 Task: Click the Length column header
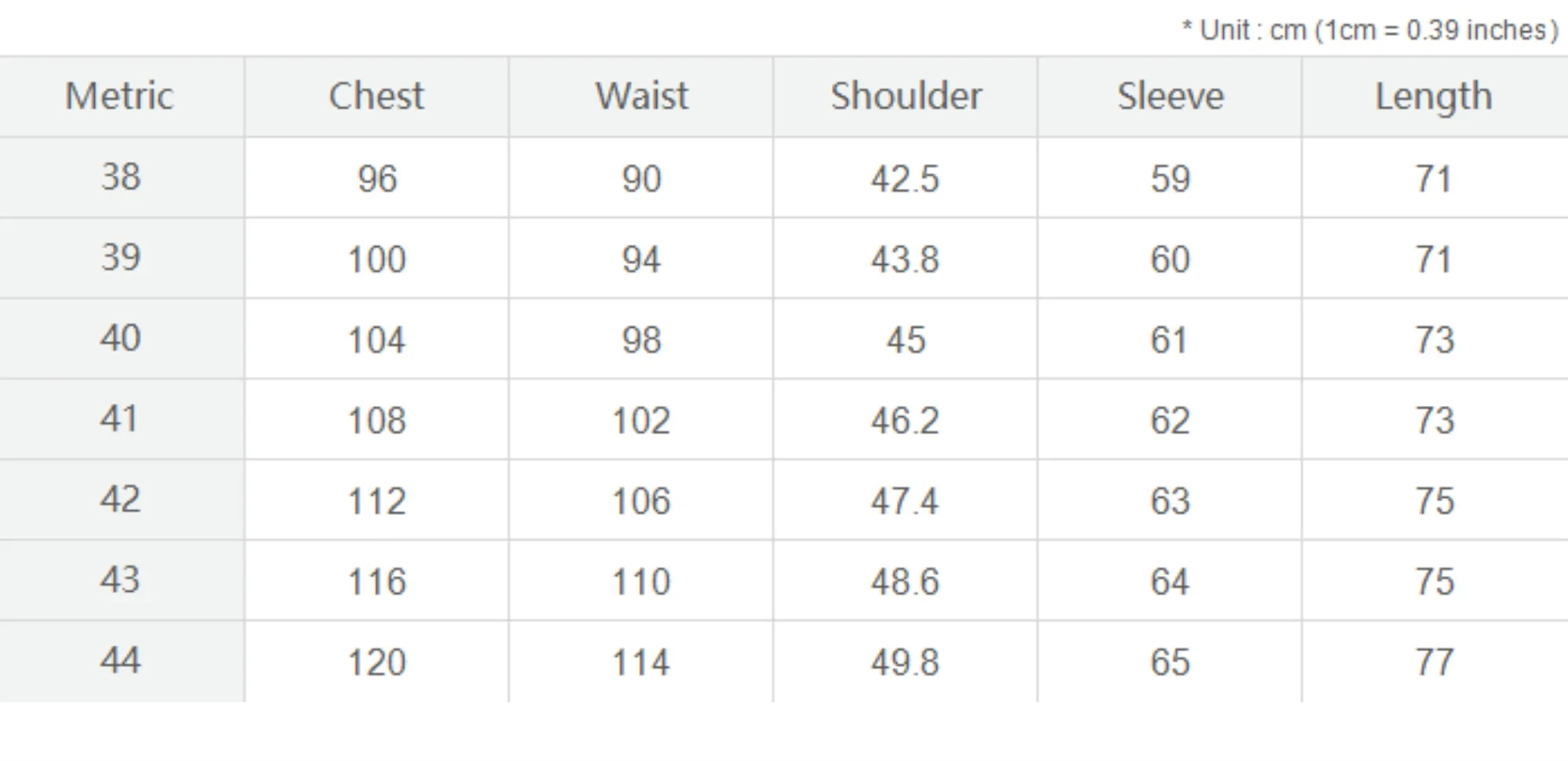tap(1433, 96)
